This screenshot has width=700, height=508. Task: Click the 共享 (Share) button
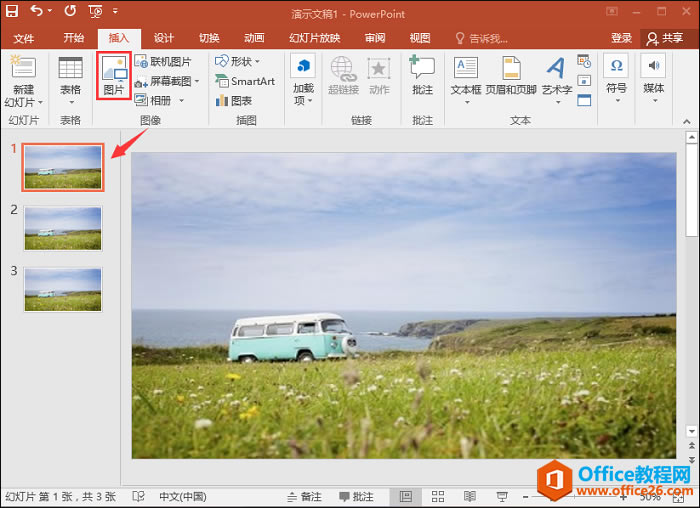[665, 38]
